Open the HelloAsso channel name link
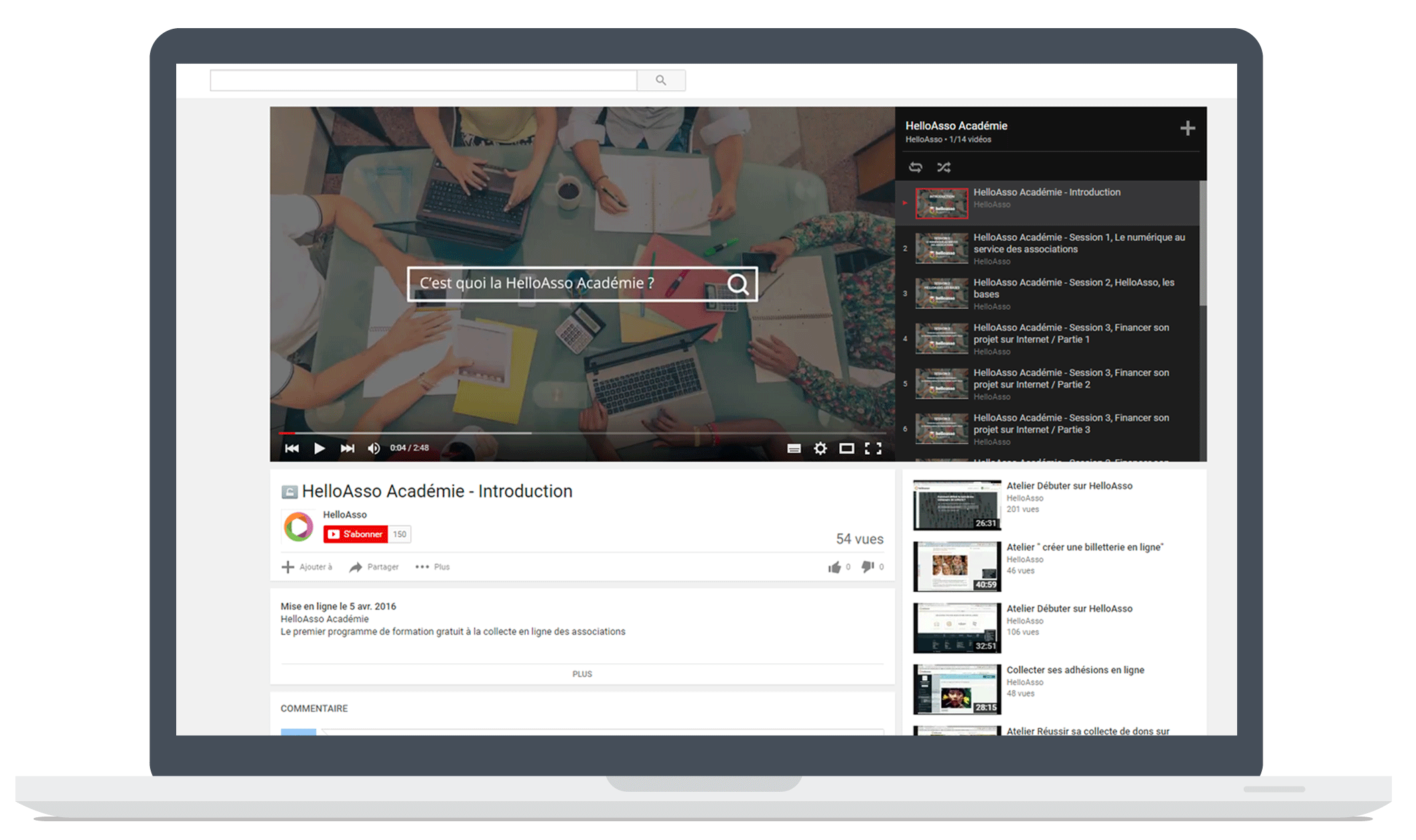 point(345,514)
